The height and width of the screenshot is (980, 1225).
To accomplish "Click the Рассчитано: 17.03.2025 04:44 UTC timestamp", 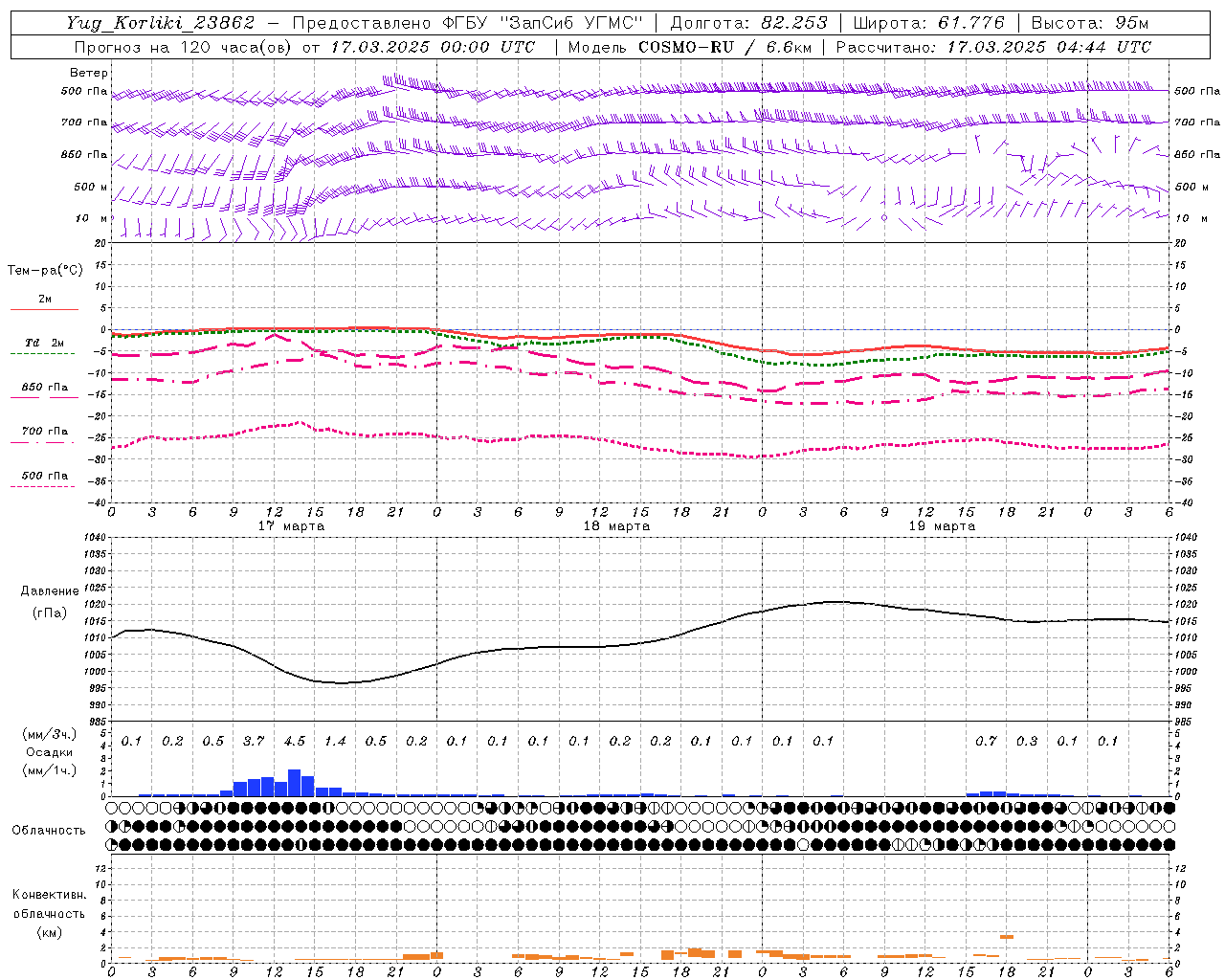I will click(993, 47).
